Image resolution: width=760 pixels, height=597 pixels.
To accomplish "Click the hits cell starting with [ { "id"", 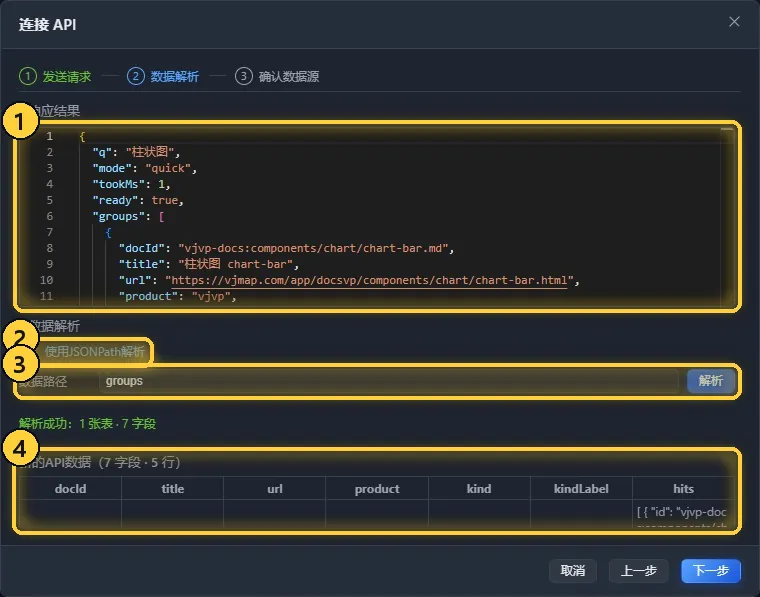I will tap(683, 515).
